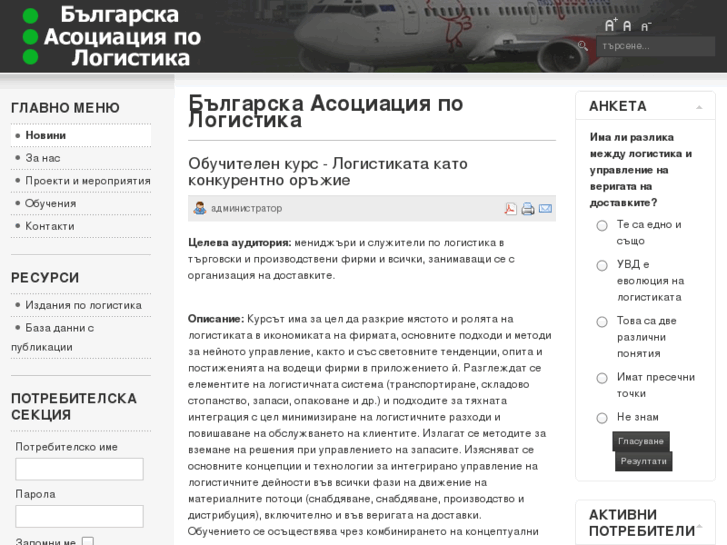This screenshot has width=727, height=545.
Task: Click the green dots site logo
Action: pos(30,36)
